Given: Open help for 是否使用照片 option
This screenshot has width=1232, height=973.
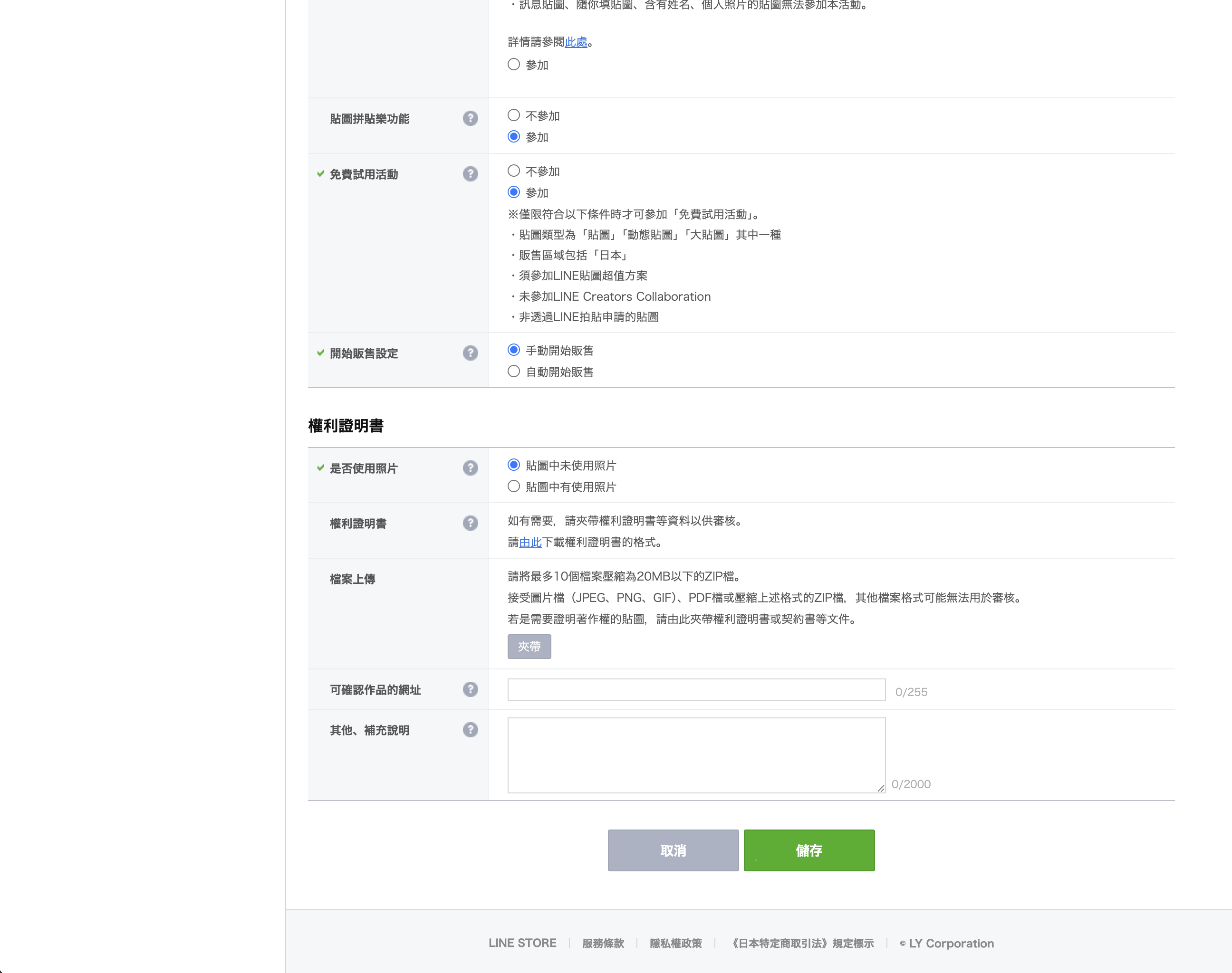Looking at the screenshot, I should tap(470, 467).
